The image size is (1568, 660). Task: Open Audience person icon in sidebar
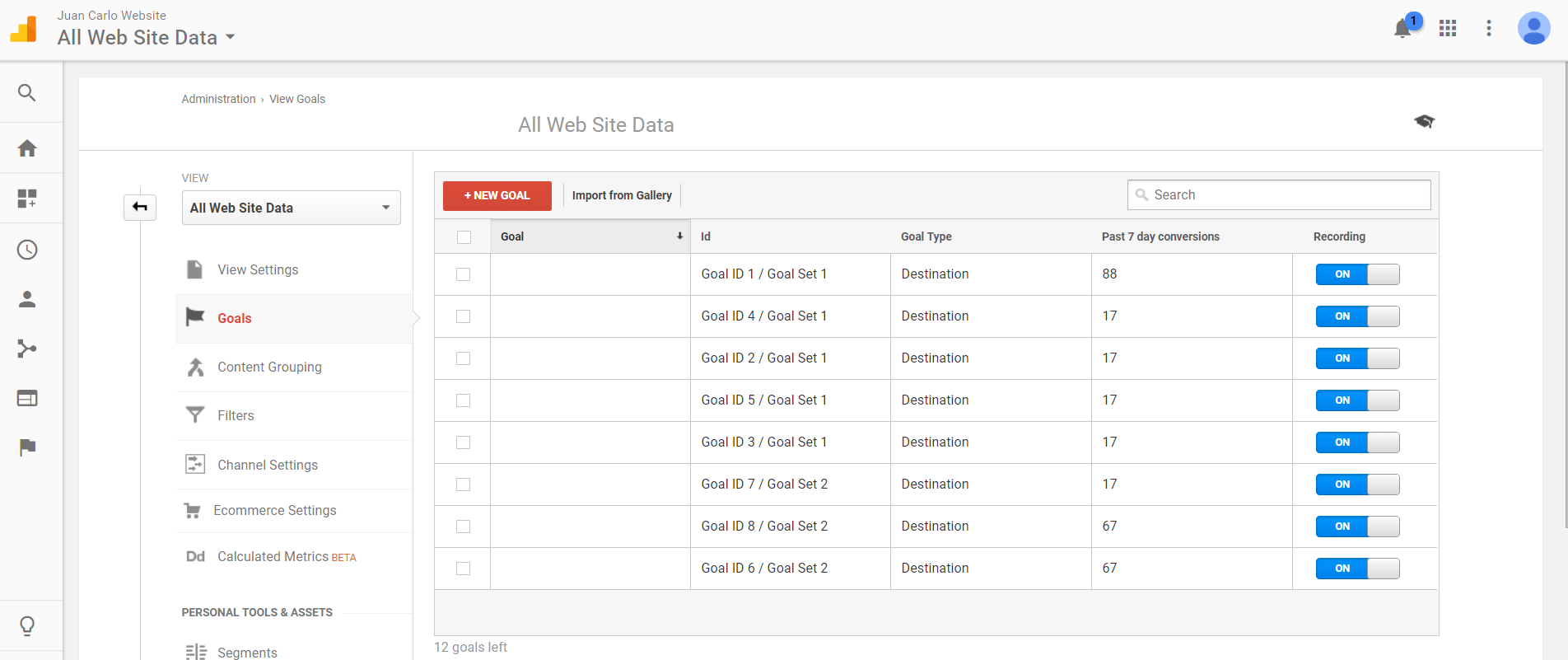pos(27,299)
